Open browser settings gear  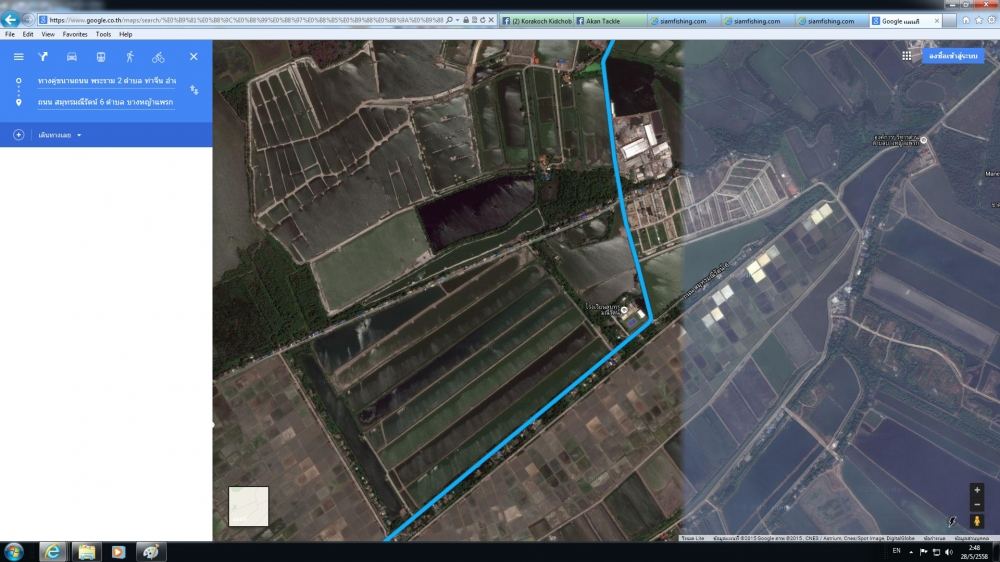pyautogui.click(x=992, y=20)
